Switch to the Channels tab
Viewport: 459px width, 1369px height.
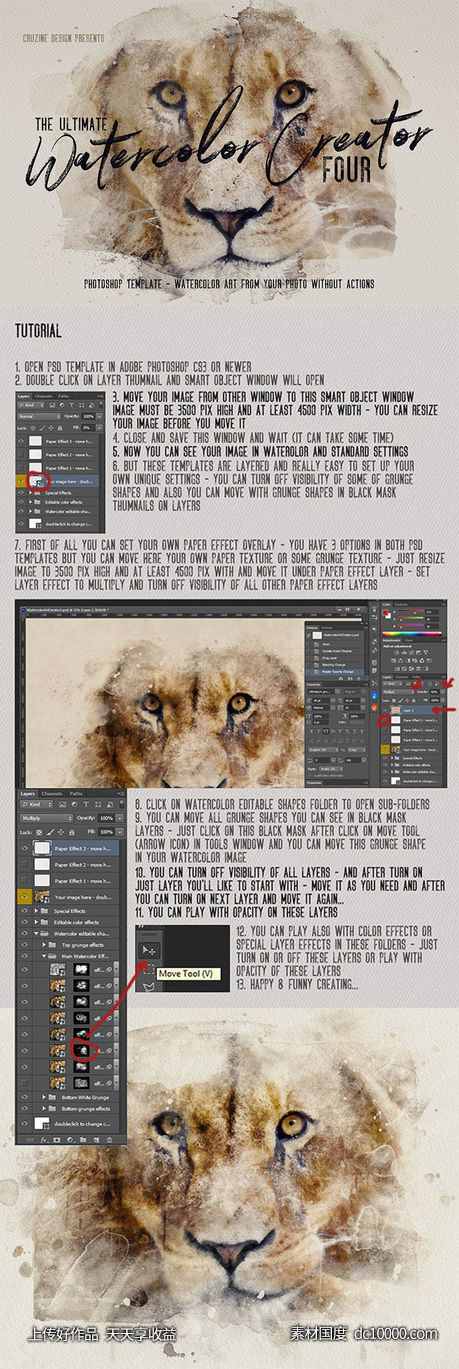(x=52, y=794)
